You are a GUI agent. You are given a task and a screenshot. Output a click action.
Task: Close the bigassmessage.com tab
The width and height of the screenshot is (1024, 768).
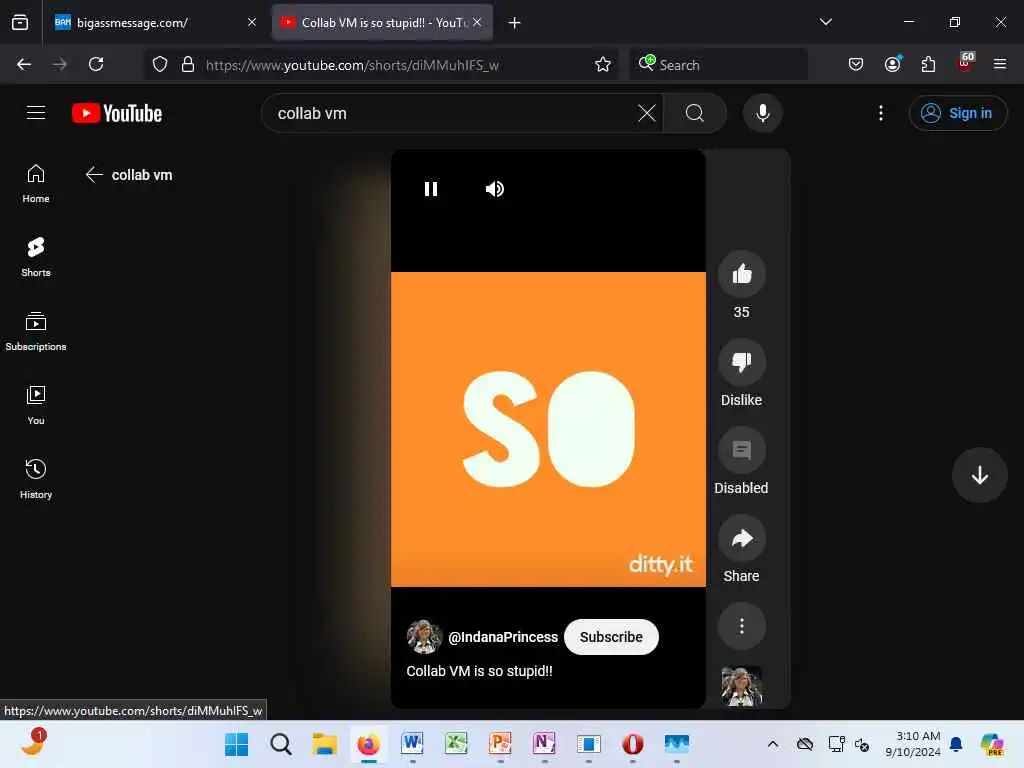pos(251,22)
